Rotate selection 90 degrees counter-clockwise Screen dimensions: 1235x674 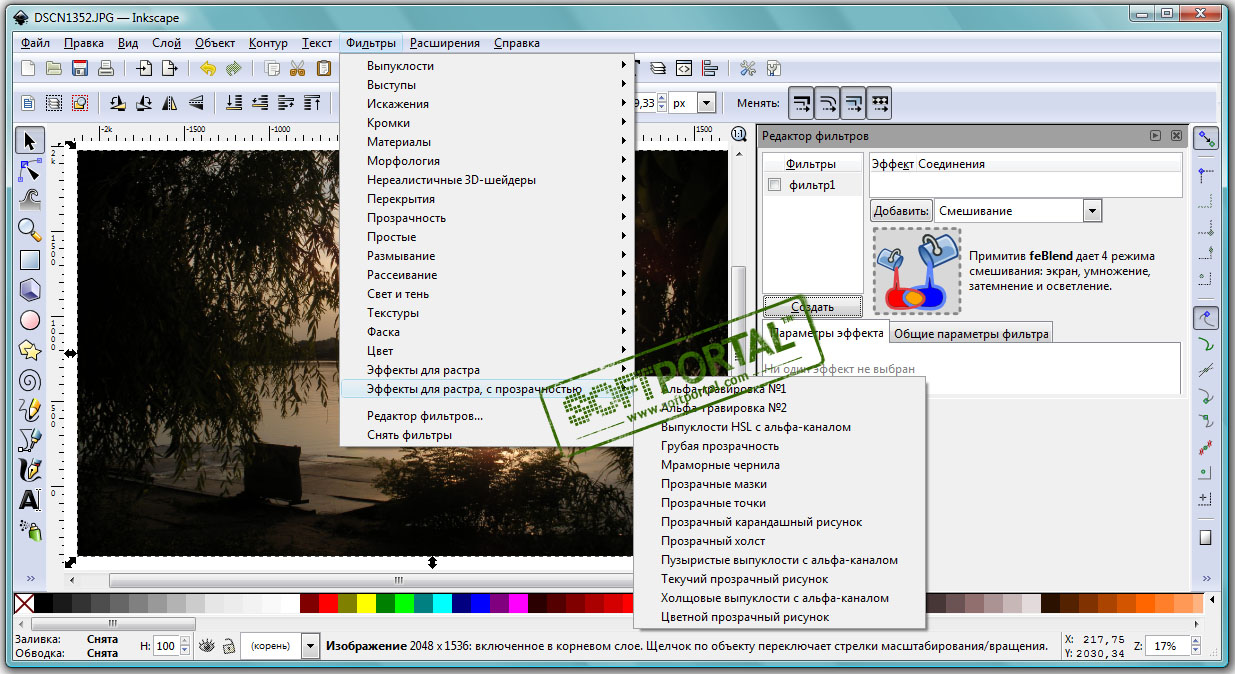(x=118, y=102)
